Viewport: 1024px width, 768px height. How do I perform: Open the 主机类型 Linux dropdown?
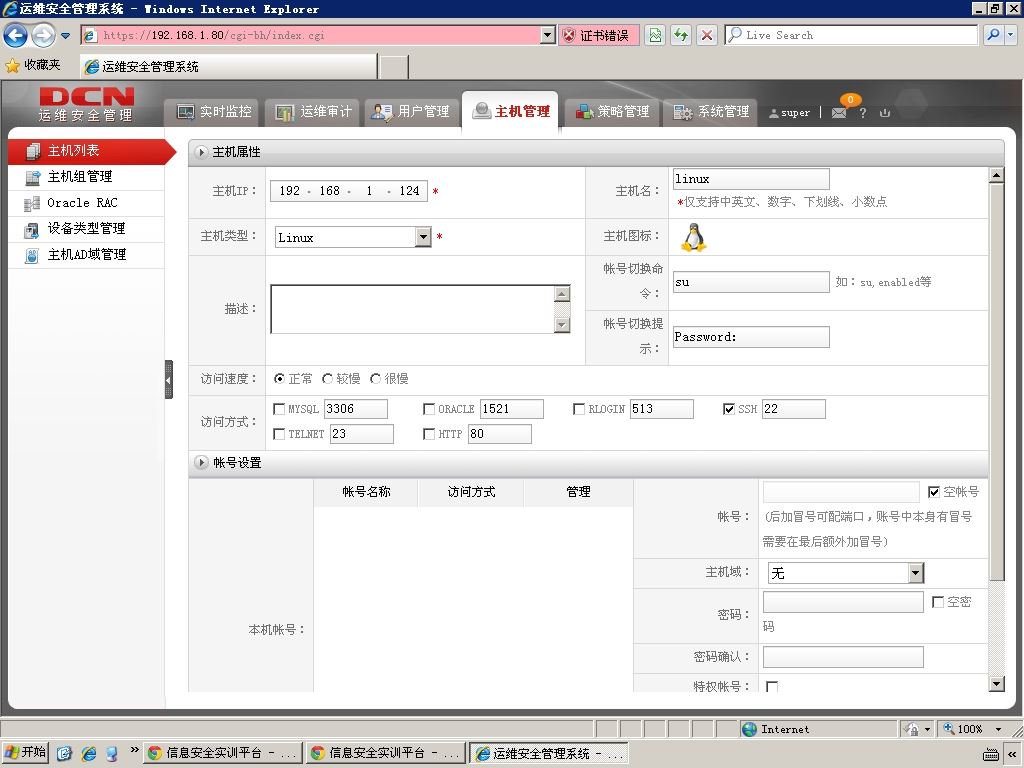423,237
